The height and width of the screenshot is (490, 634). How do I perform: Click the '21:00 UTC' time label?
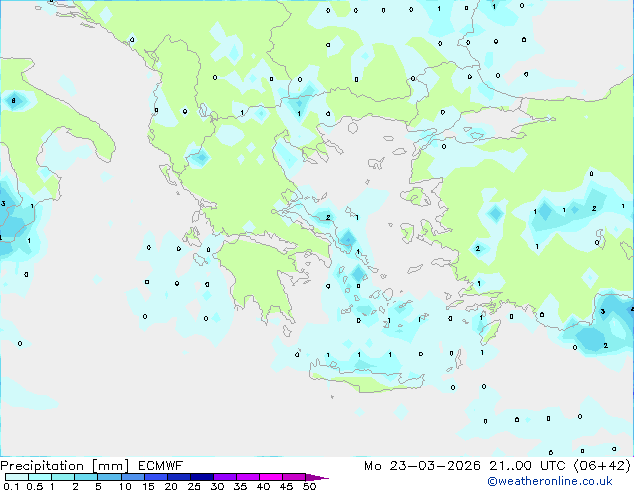tap(527, 466)
